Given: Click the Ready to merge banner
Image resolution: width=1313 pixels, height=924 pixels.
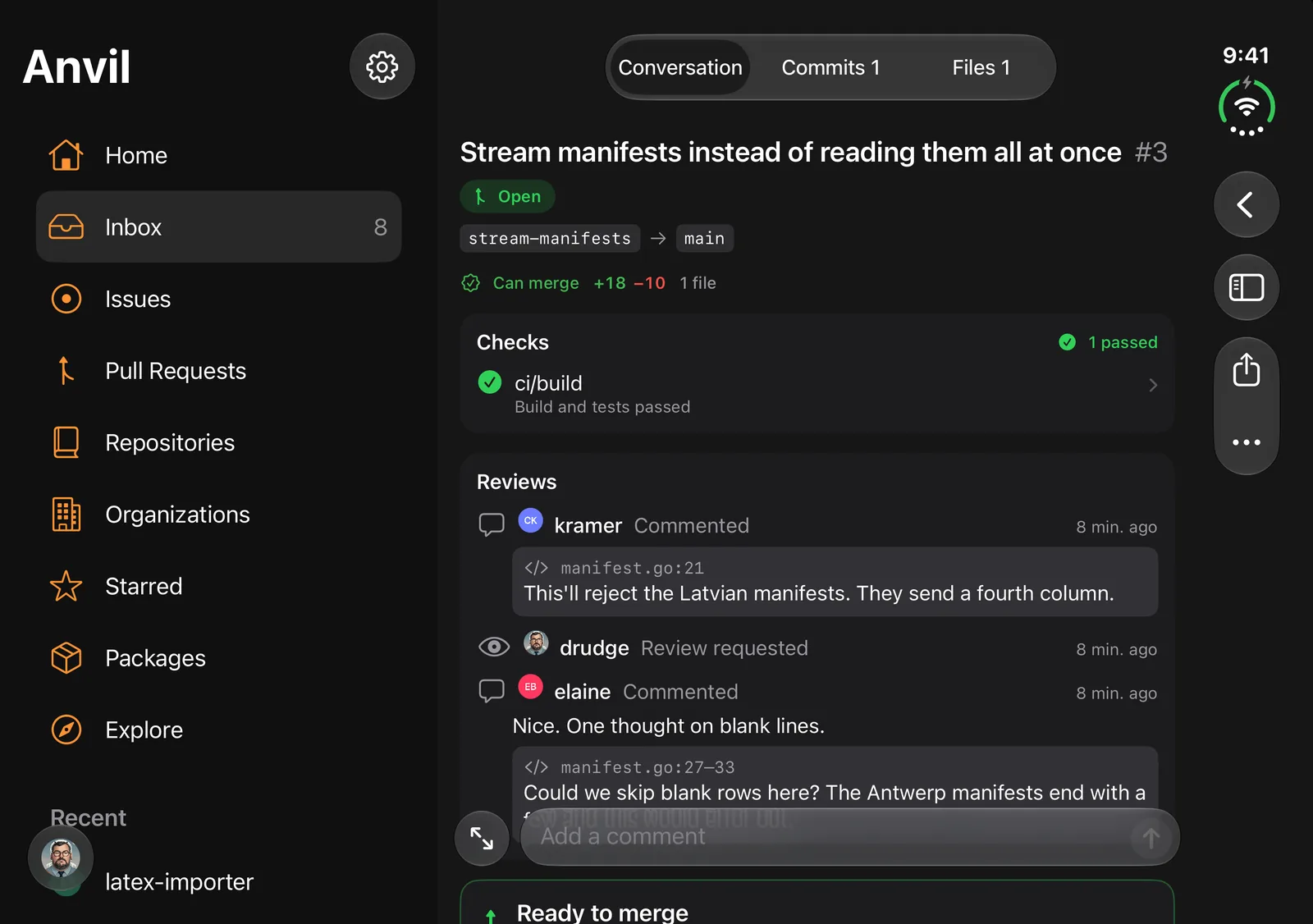Looking at the screenshot, I should pyautogui.click(x=817, y=903).
